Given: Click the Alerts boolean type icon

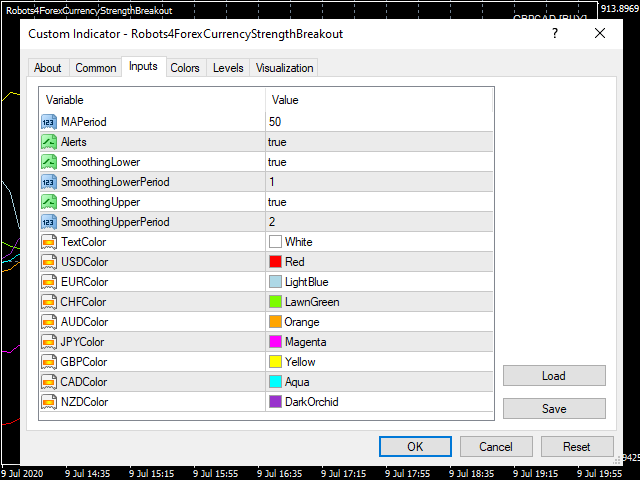Looking at the screenshot, I should click(48, 142).
